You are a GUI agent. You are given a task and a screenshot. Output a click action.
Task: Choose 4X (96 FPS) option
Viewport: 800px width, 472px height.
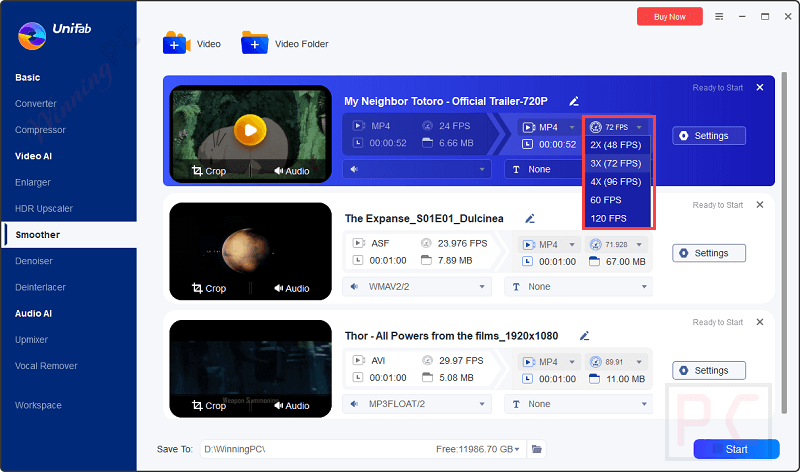(x=618, y=182)
